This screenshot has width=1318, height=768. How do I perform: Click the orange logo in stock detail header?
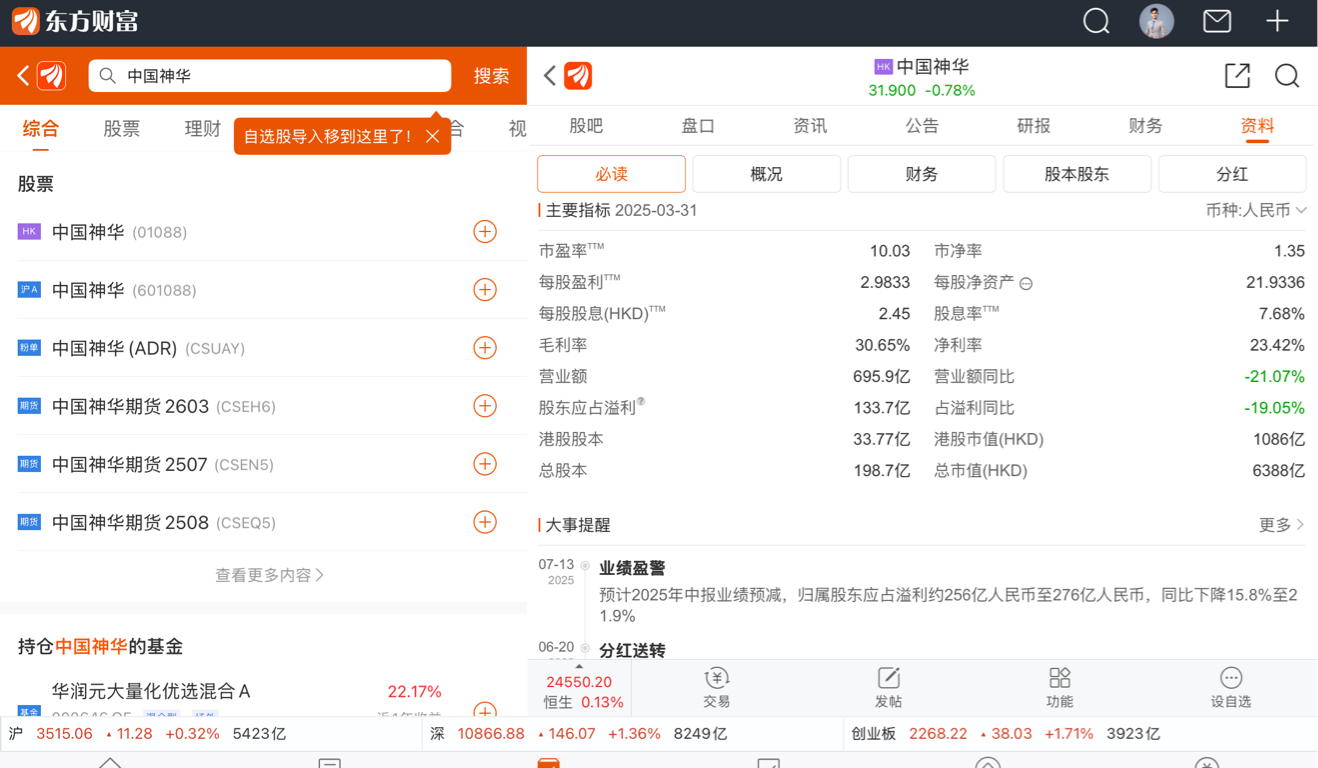click(578, 76)
